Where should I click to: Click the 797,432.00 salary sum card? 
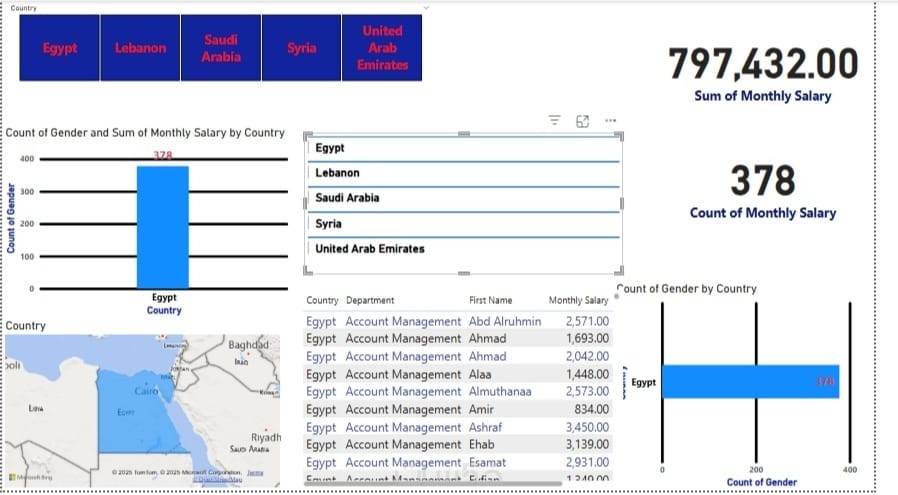tap(763, 63)
